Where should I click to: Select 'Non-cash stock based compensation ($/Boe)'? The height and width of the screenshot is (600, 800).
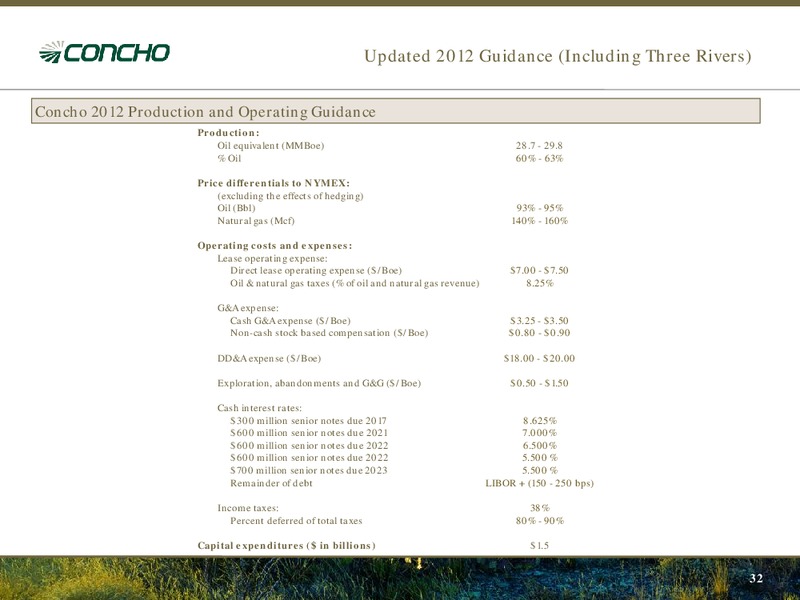point(329,333)
